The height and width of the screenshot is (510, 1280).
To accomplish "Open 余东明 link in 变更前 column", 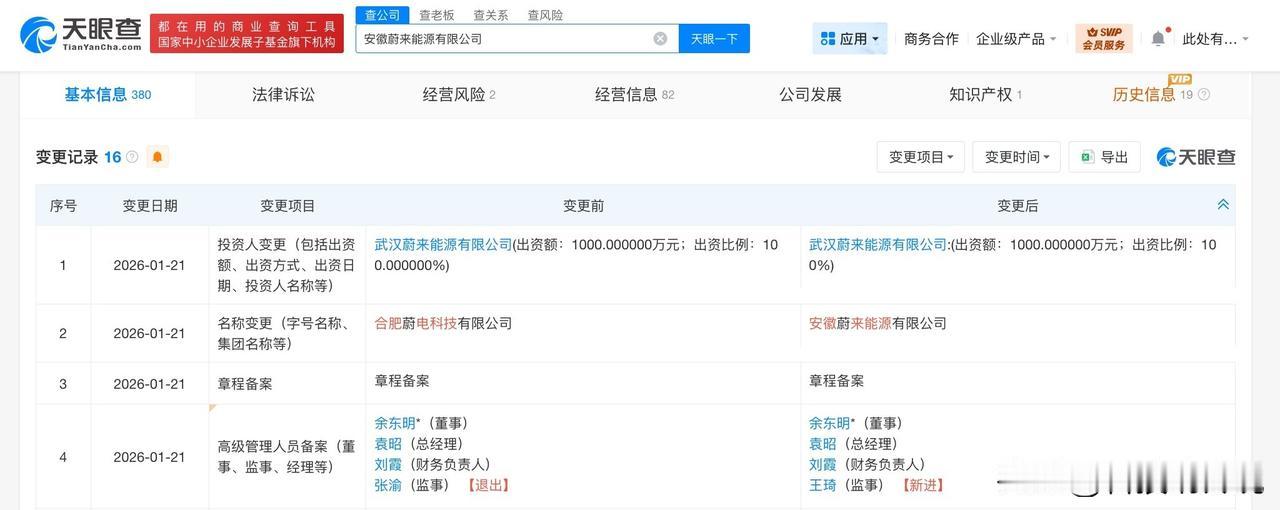I will point(395,423).
